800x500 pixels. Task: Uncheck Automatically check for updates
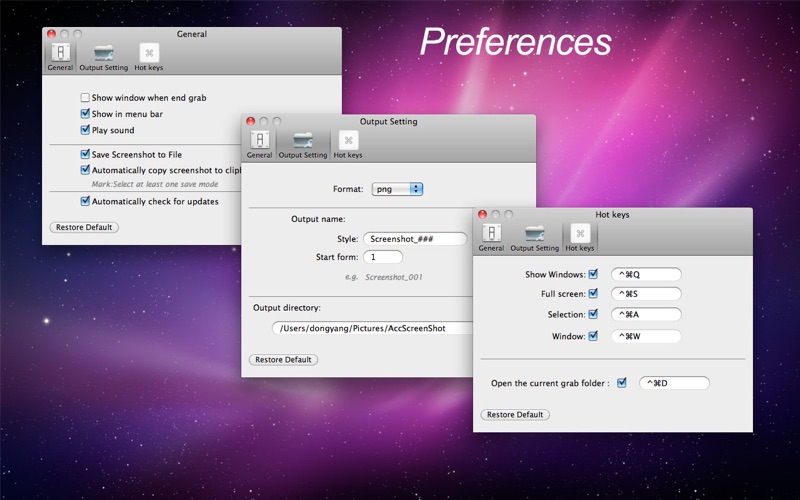(x=85, y=201)
